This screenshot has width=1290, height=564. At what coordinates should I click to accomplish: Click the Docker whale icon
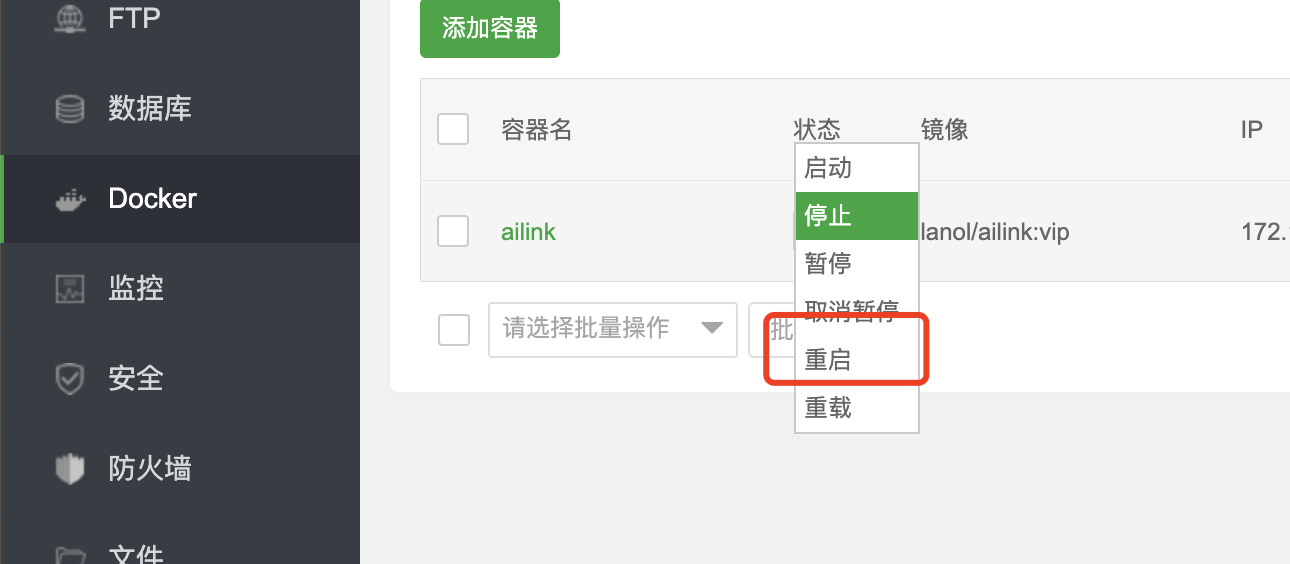[69, 199]
